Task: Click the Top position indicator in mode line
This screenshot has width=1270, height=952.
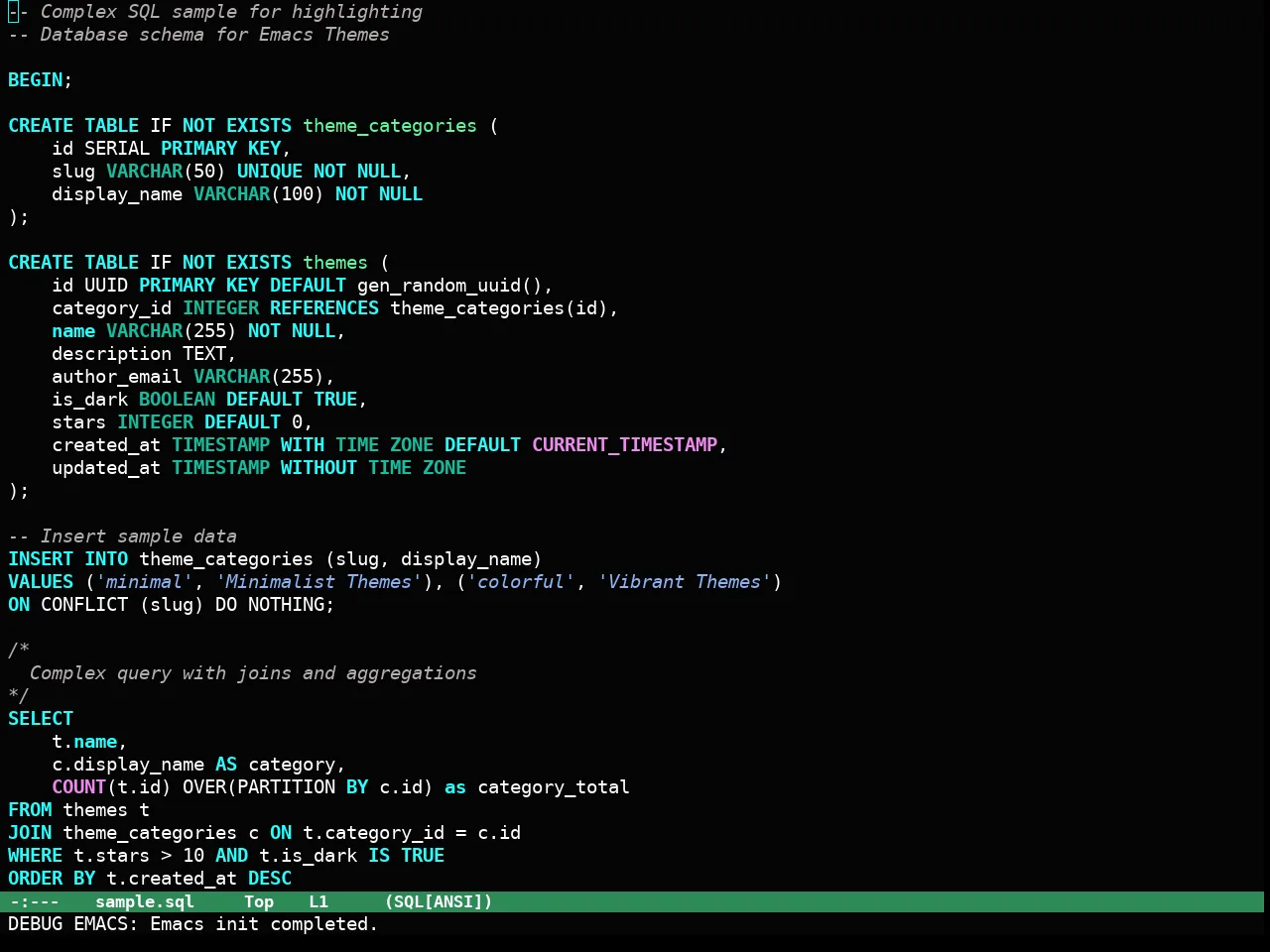Action: pyautogui.click(x=259, y=901)
